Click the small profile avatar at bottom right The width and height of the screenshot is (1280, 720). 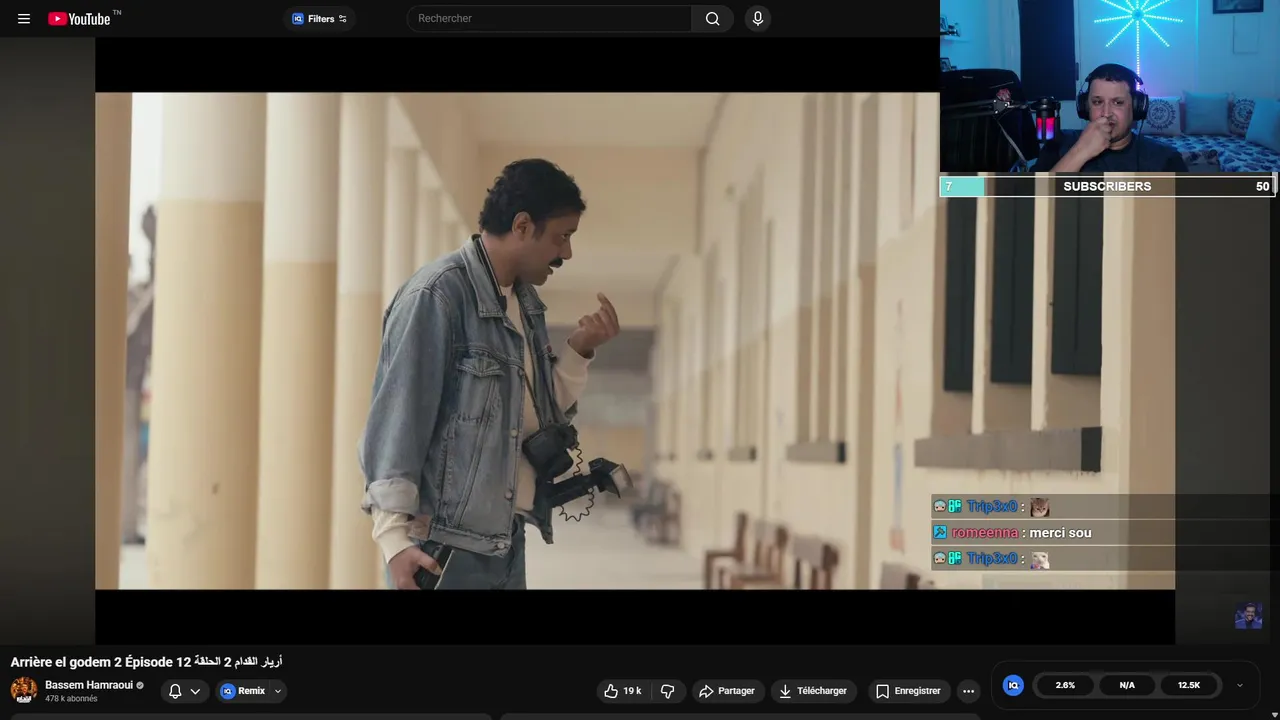click(1248, 615)
